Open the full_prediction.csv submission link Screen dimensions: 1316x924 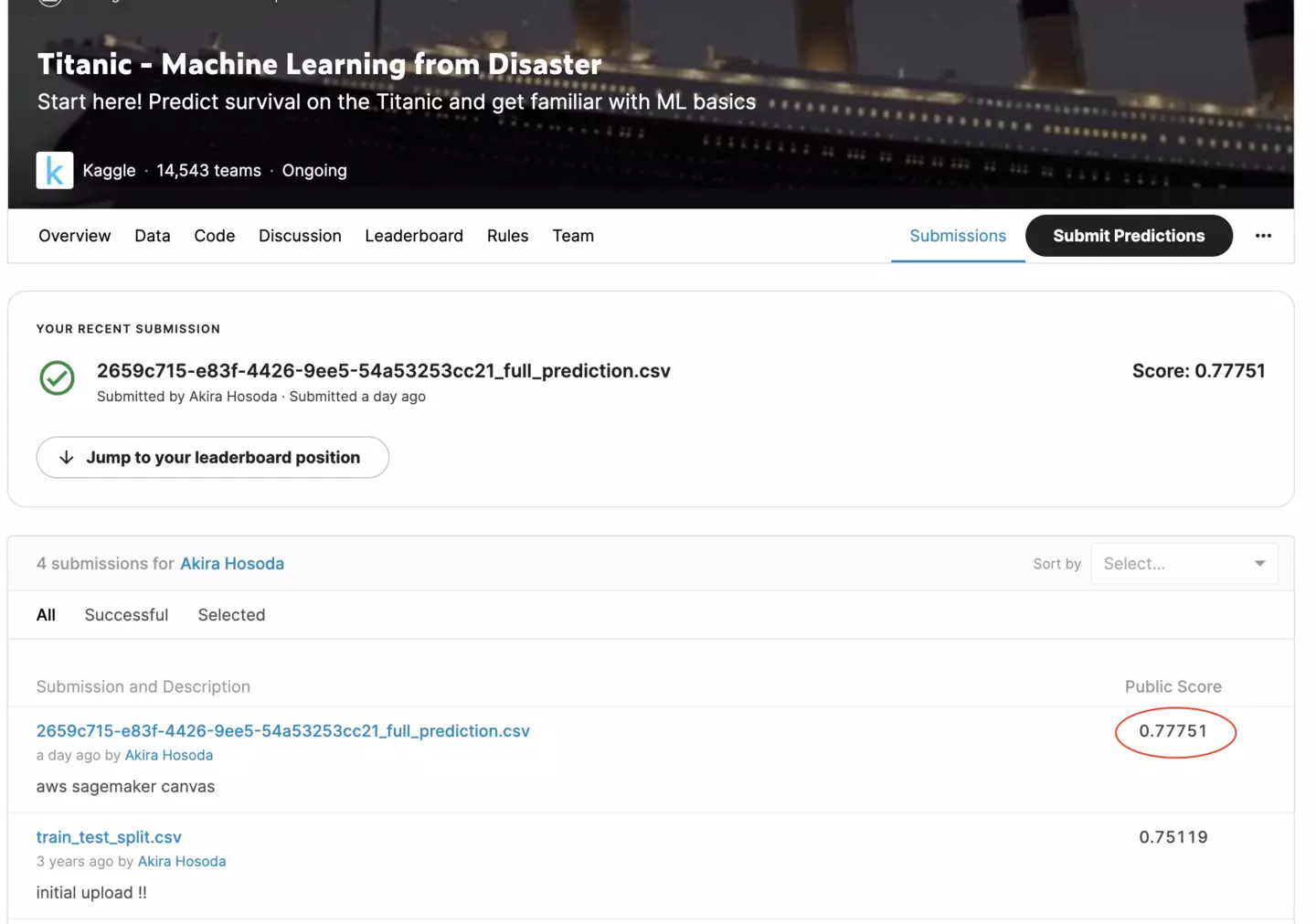[283, 731]
